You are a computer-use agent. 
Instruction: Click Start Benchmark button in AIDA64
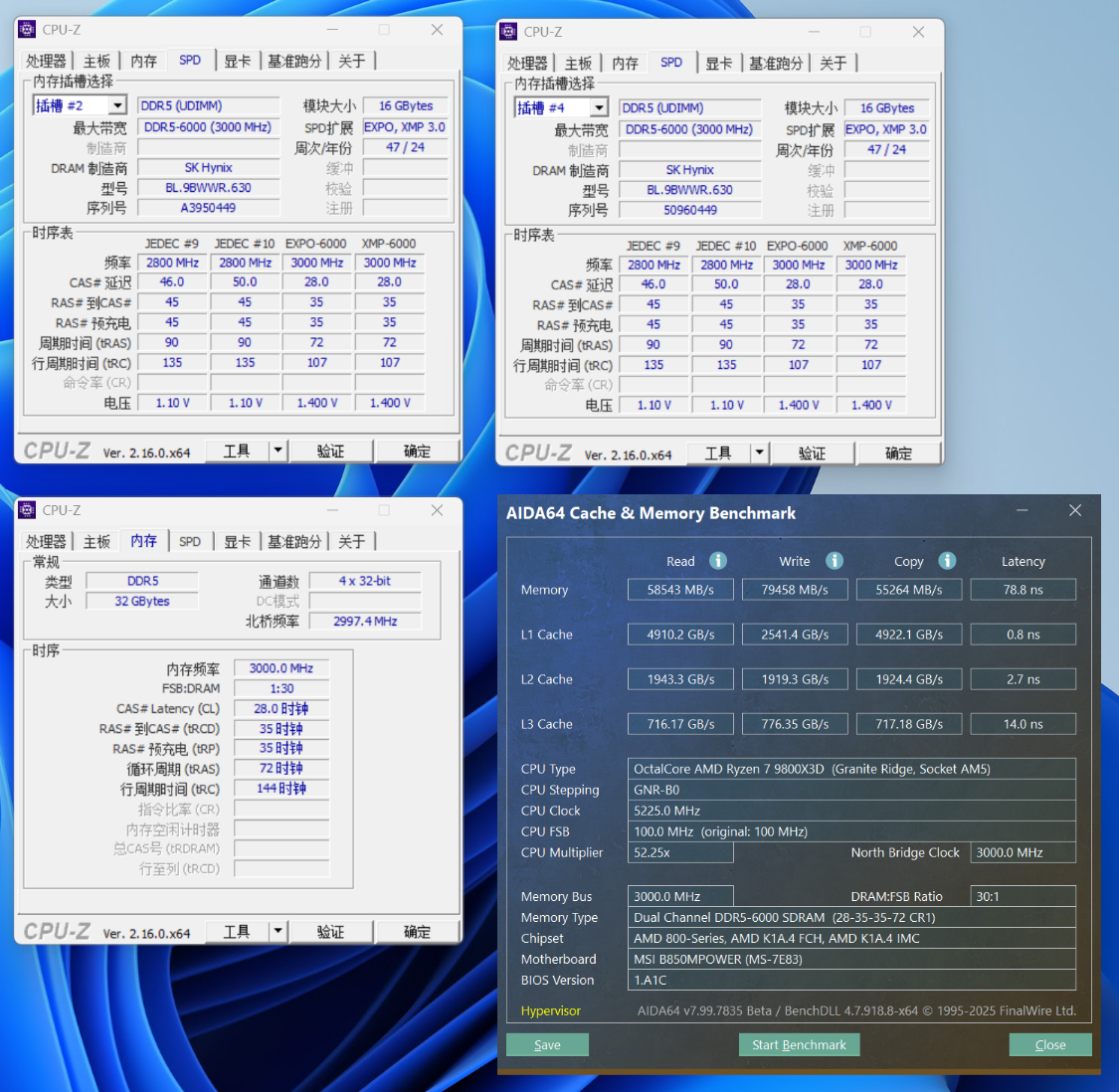[800, 1044]
